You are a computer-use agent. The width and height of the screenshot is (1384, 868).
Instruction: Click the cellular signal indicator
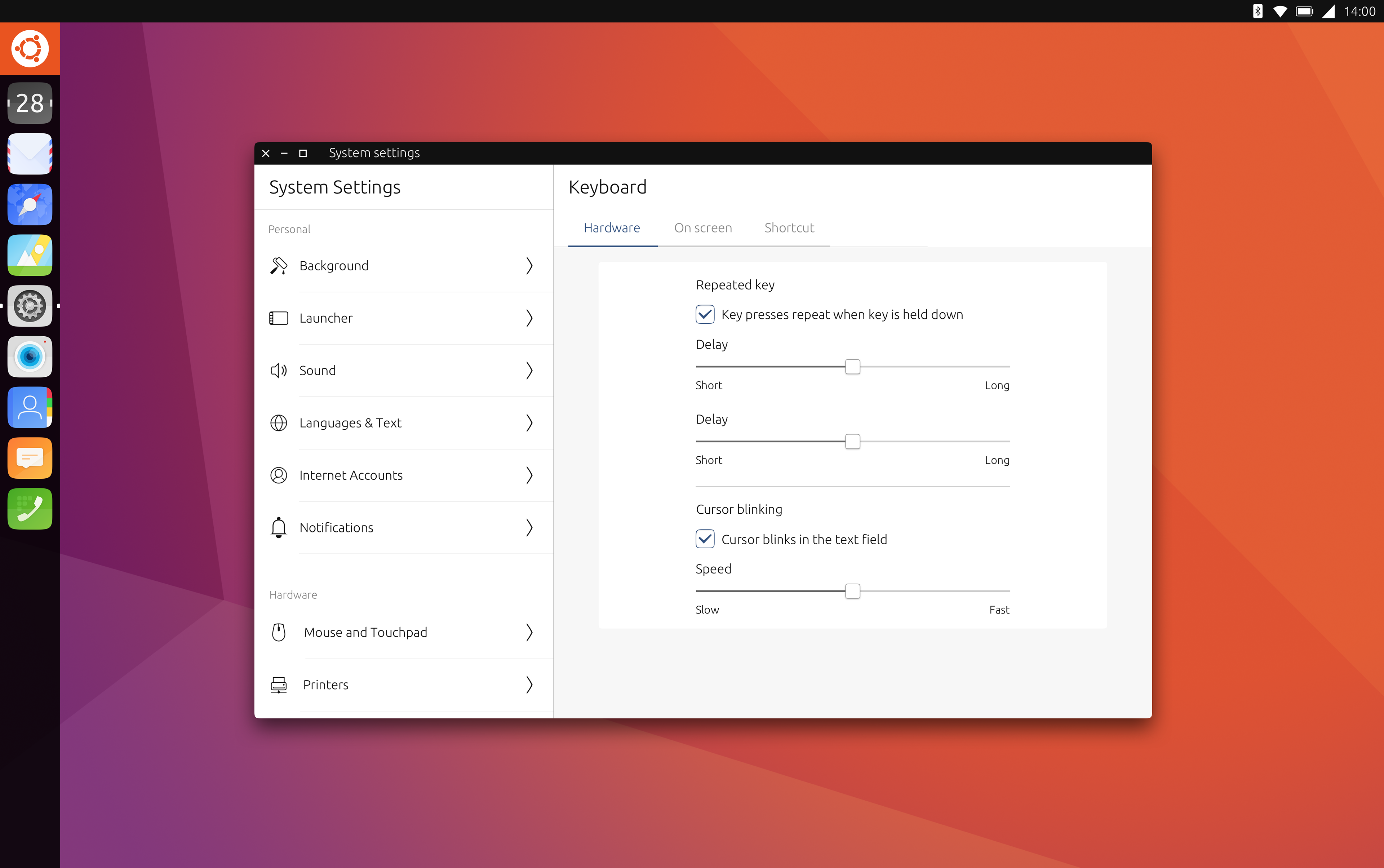pos(1328,12)
